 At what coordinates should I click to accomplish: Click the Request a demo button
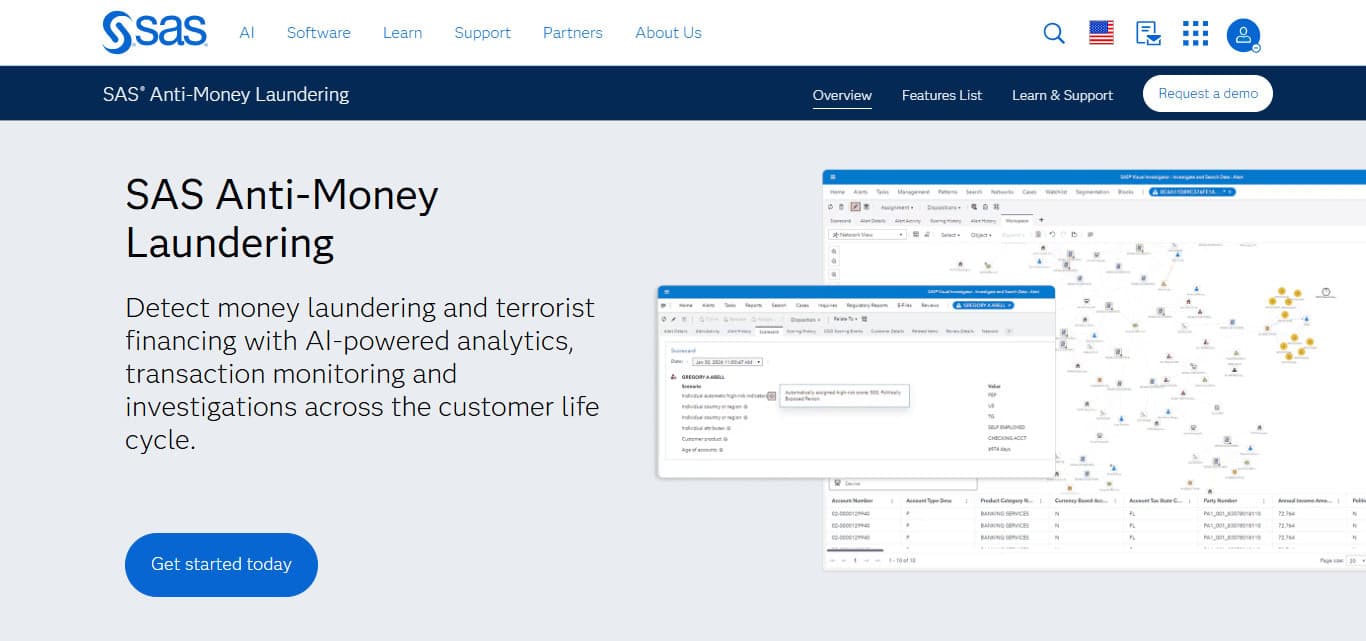click(1208, 93)
